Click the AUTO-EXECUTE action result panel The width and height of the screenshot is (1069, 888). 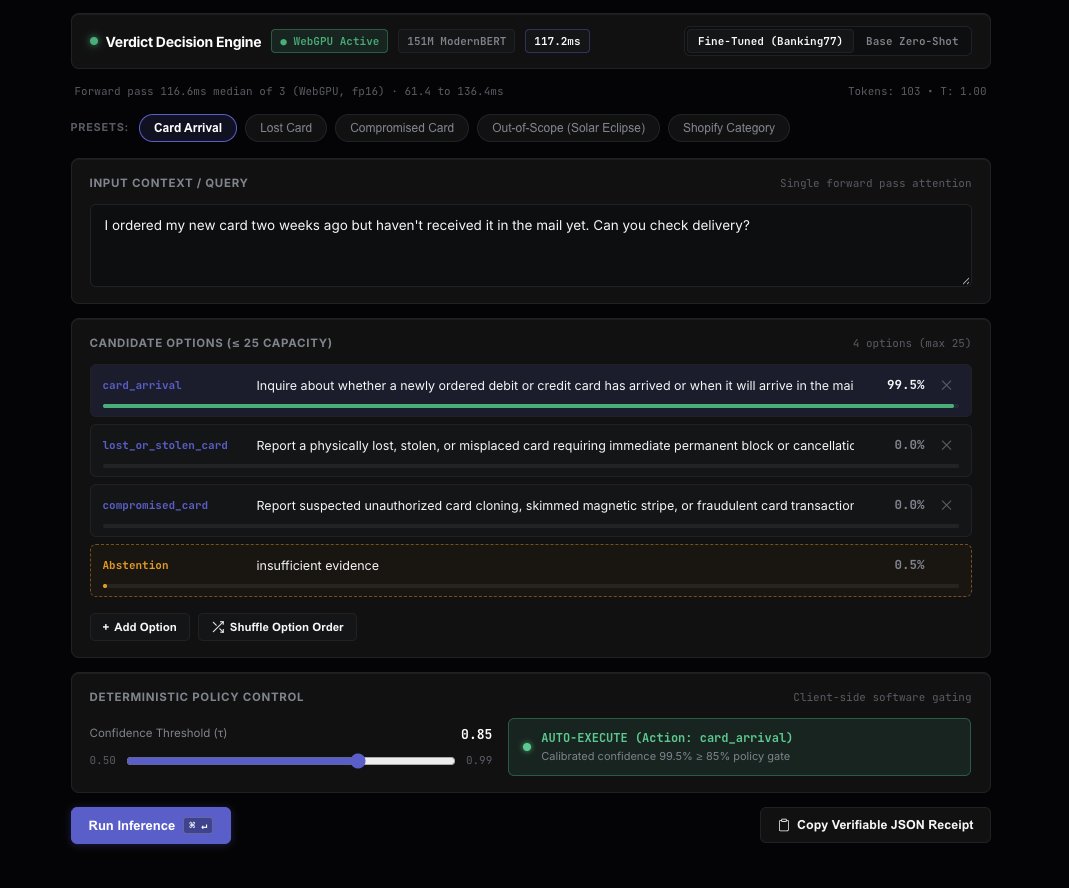click(x=739, y=747)
